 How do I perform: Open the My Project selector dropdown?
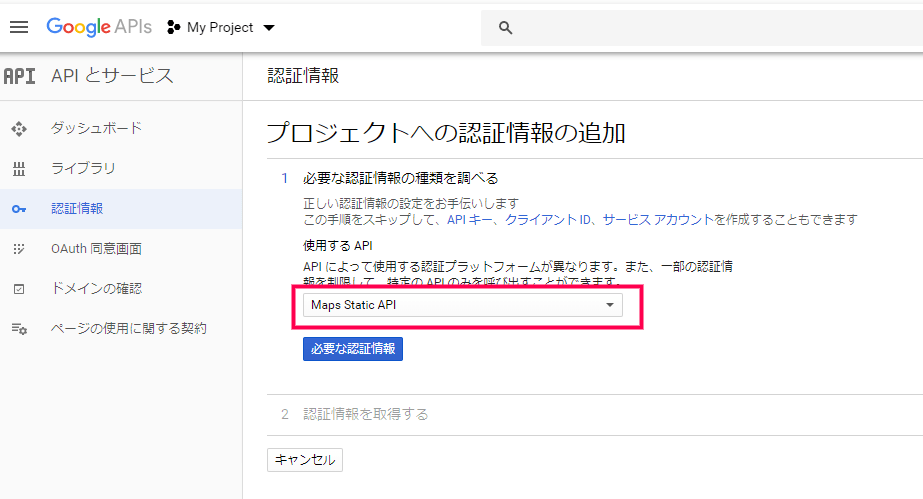click(x=221, y=27)
